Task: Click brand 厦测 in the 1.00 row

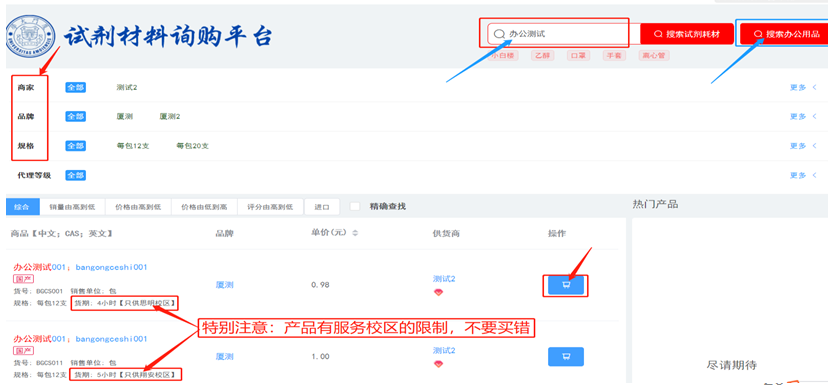Action: (224, 357)
